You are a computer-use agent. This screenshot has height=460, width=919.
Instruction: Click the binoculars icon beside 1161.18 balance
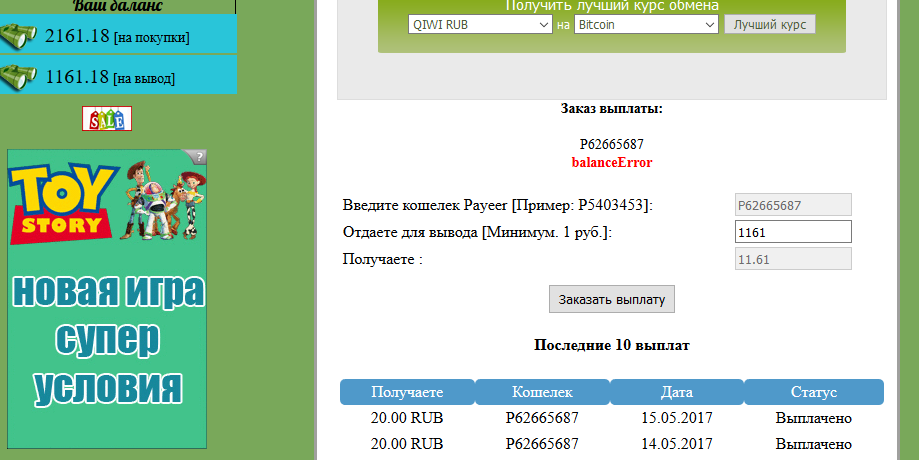pos(18,76)
